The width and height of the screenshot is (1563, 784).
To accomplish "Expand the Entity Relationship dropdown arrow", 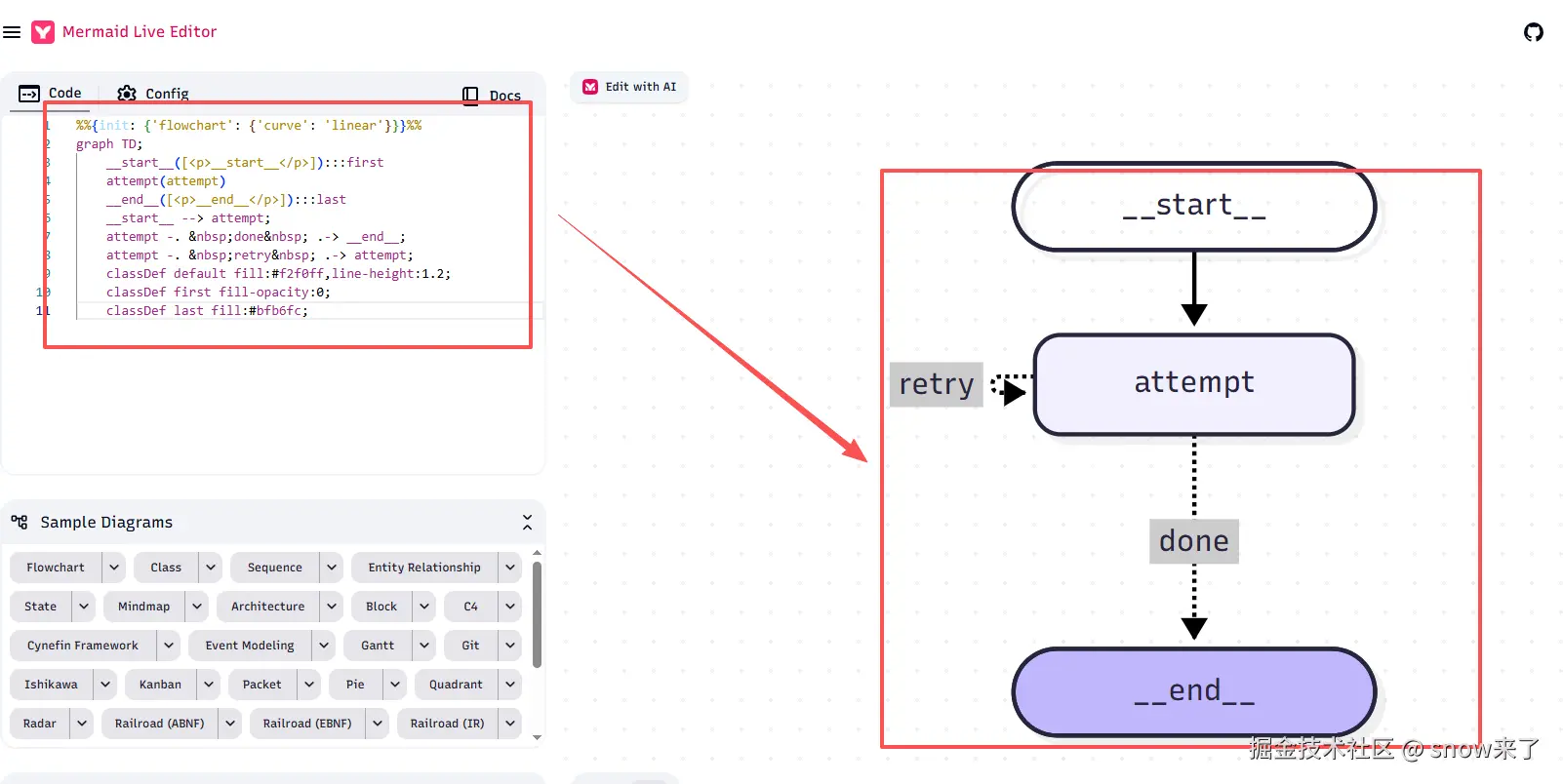I will 510,568.
